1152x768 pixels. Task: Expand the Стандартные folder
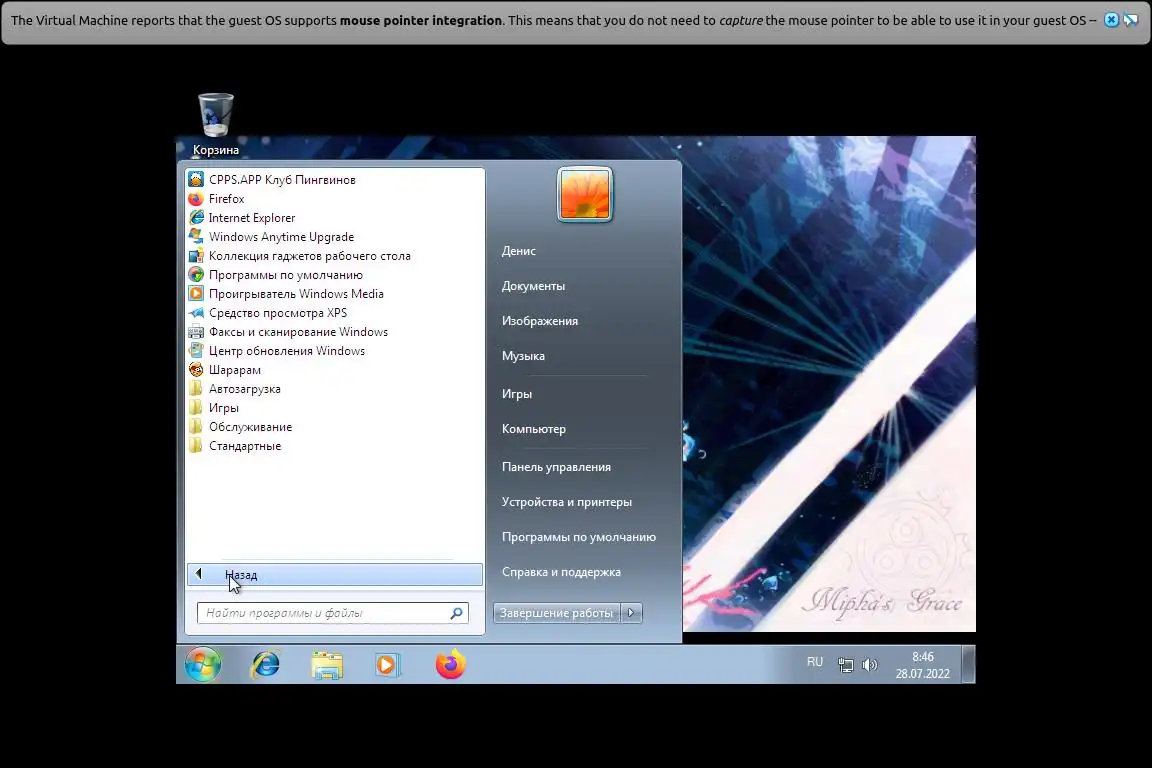coord(245,446)
